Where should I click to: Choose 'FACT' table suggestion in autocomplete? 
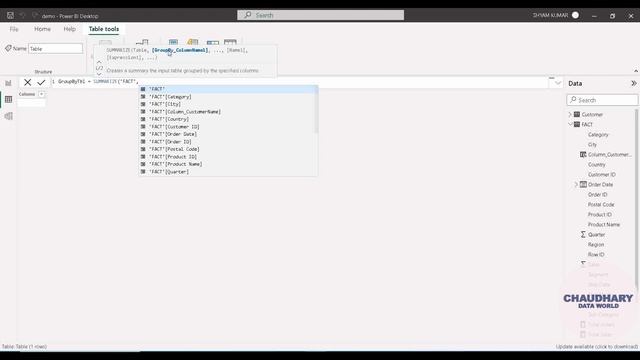228,89
